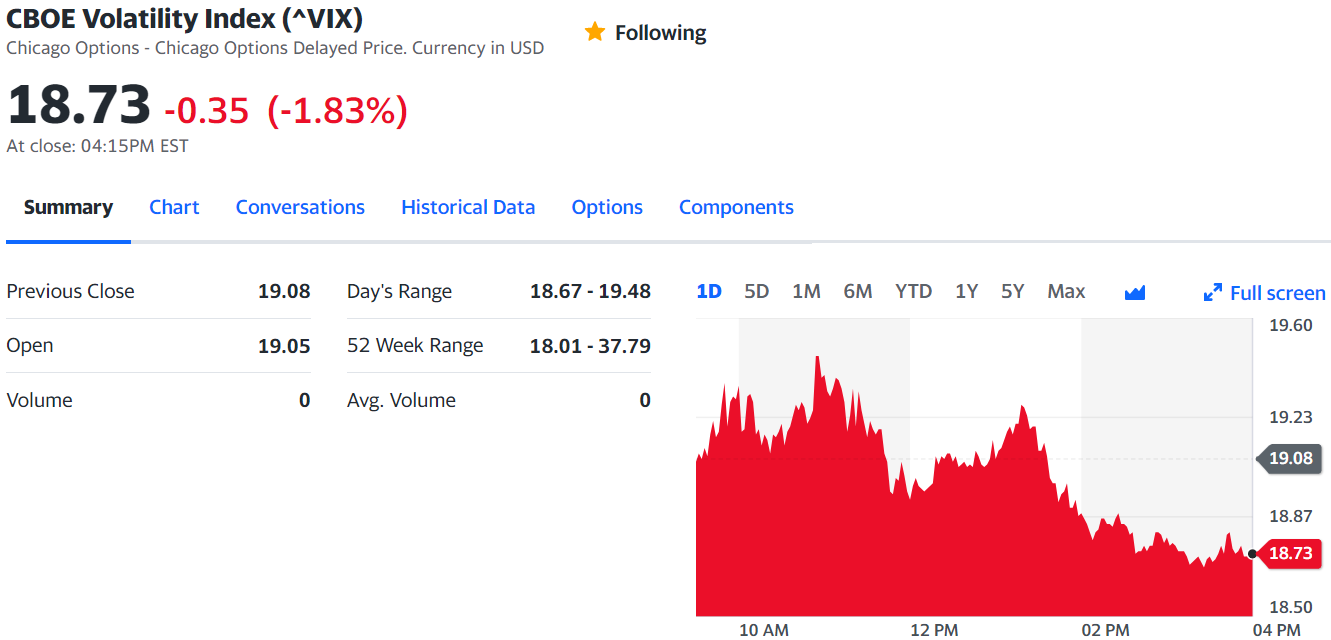Select the 6M chart range
This screenshot has width=1331, height=640.
[x=858, y=291]
